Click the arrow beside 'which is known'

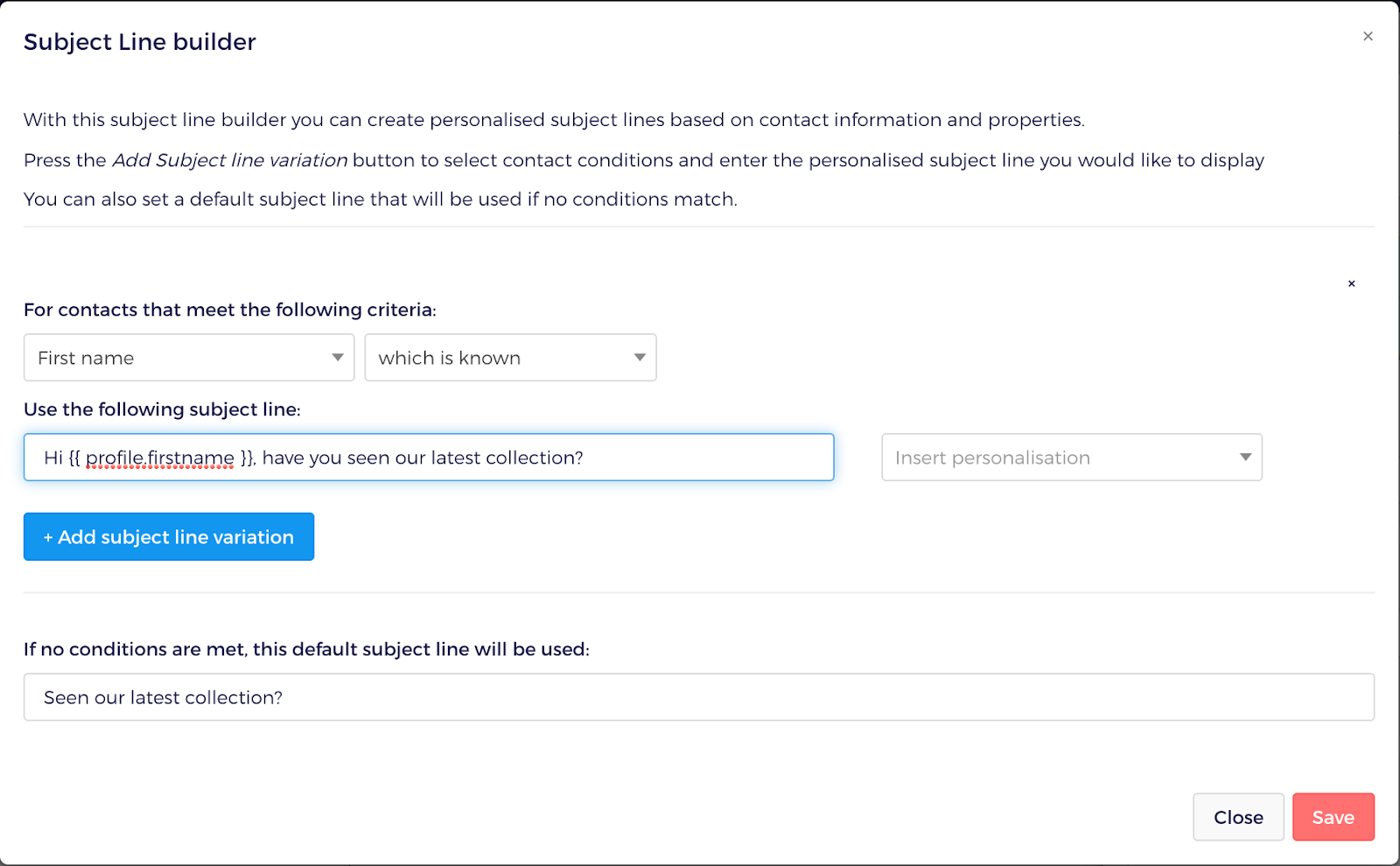(640, 357)
